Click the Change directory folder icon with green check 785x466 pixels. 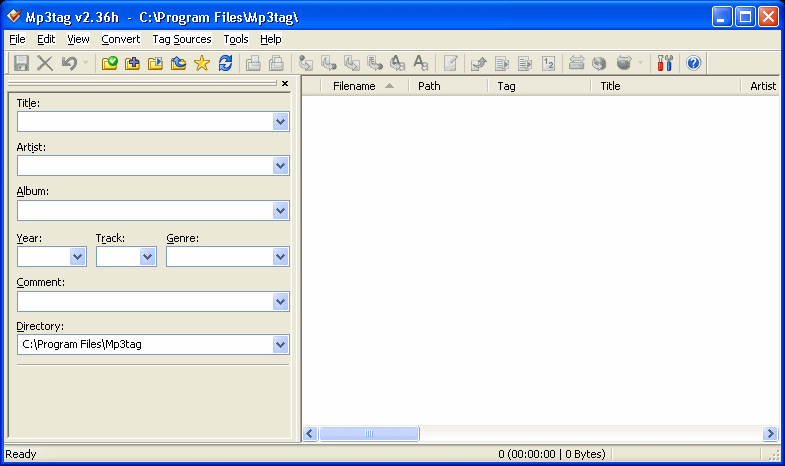pos(109,63)
